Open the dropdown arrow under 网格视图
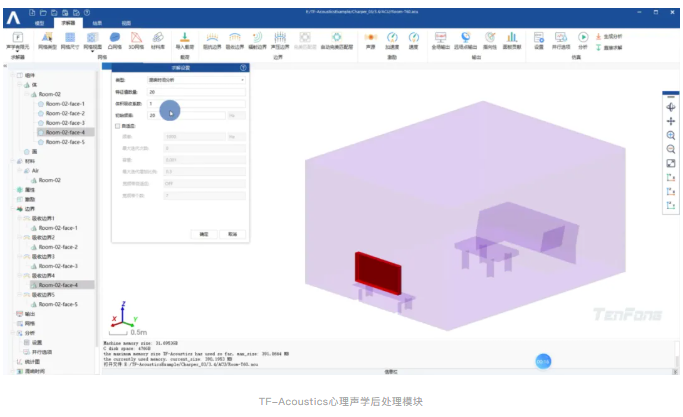This screenshot has width=683, height=417. pos(92,51)
